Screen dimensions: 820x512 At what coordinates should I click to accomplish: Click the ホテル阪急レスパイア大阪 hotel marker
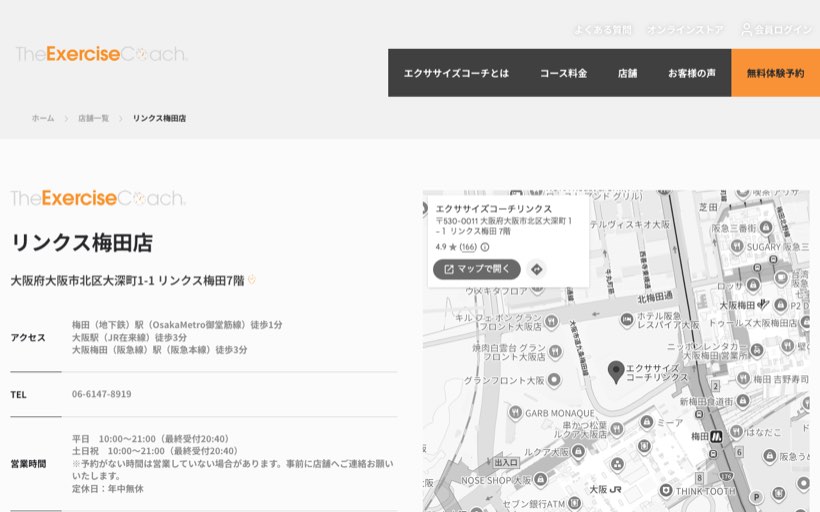[627, 318]
